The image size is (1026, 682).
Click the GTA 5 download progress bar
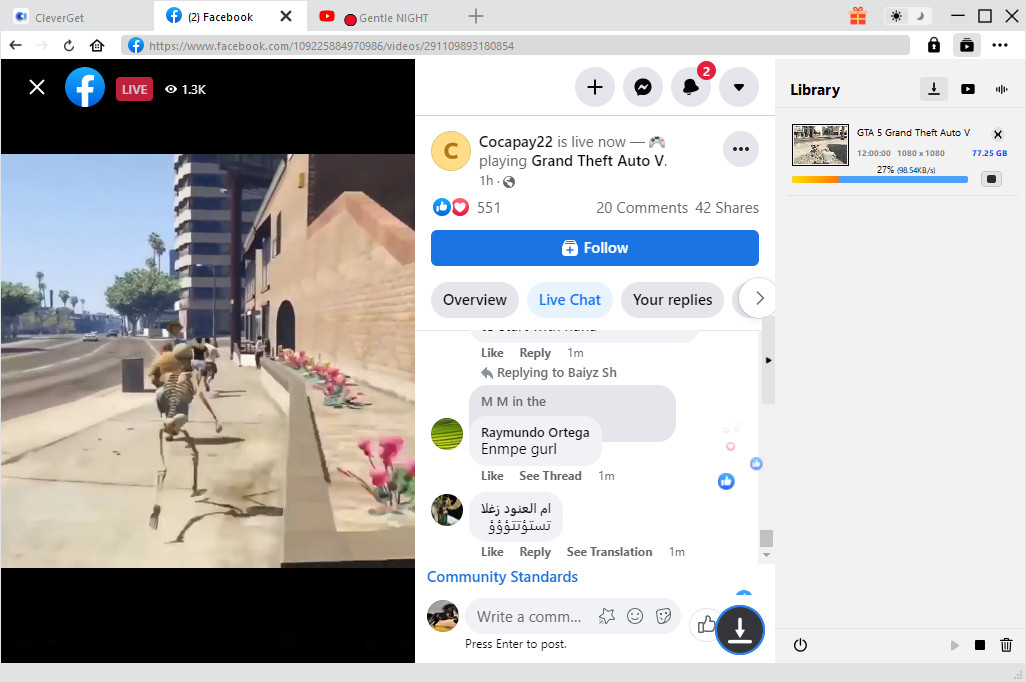pyautogui.click(x=879, y=180)
